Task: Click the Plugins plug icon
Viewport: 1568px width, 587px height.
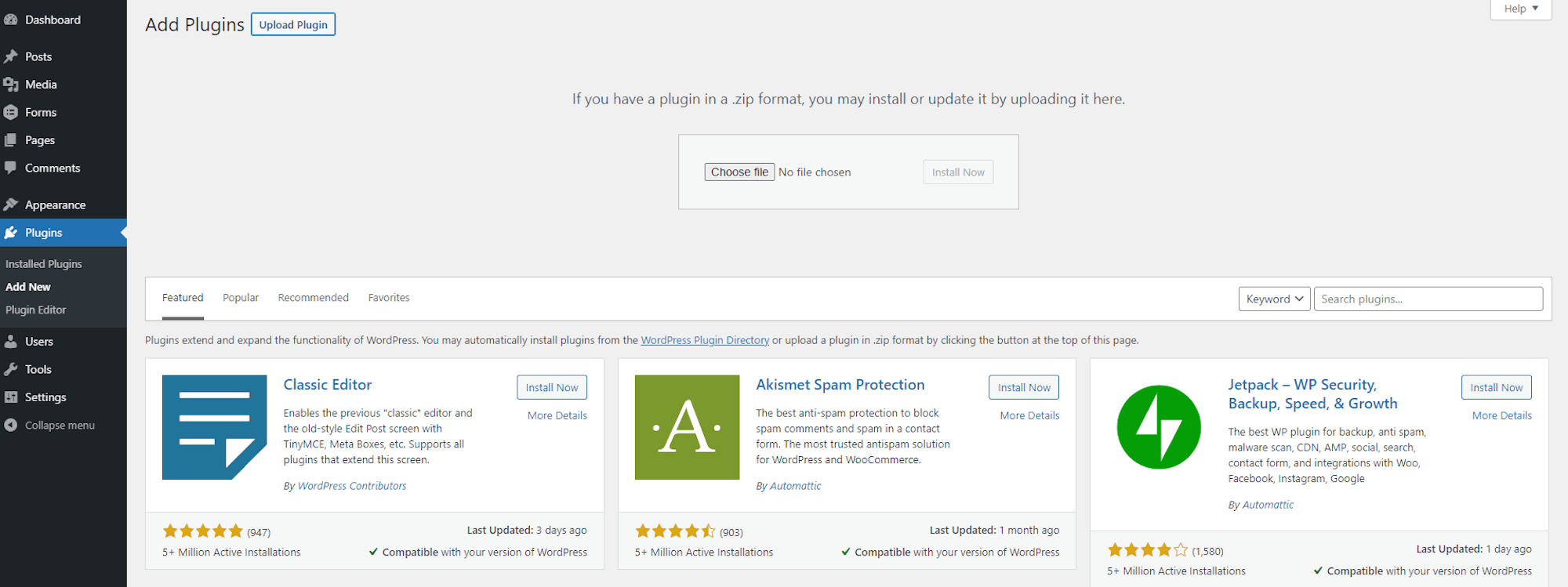Action: coord(11,233)
